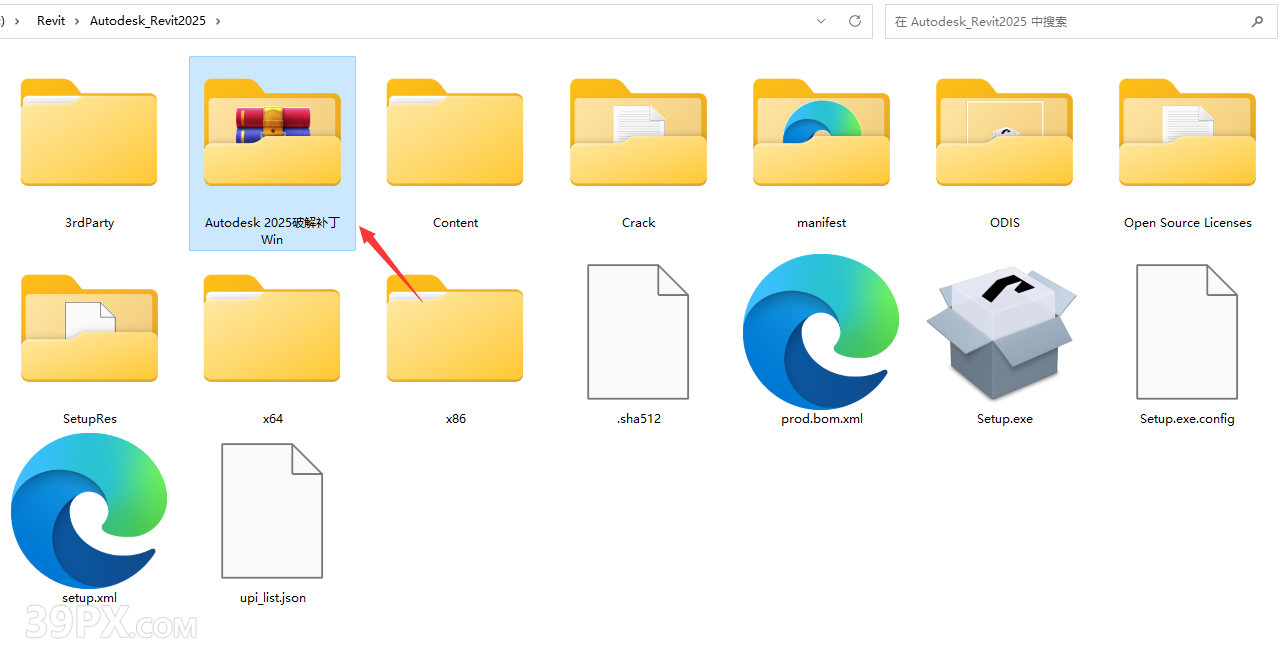
Task: Click the SetupRes folder name
Action: [x=89, y=419]
